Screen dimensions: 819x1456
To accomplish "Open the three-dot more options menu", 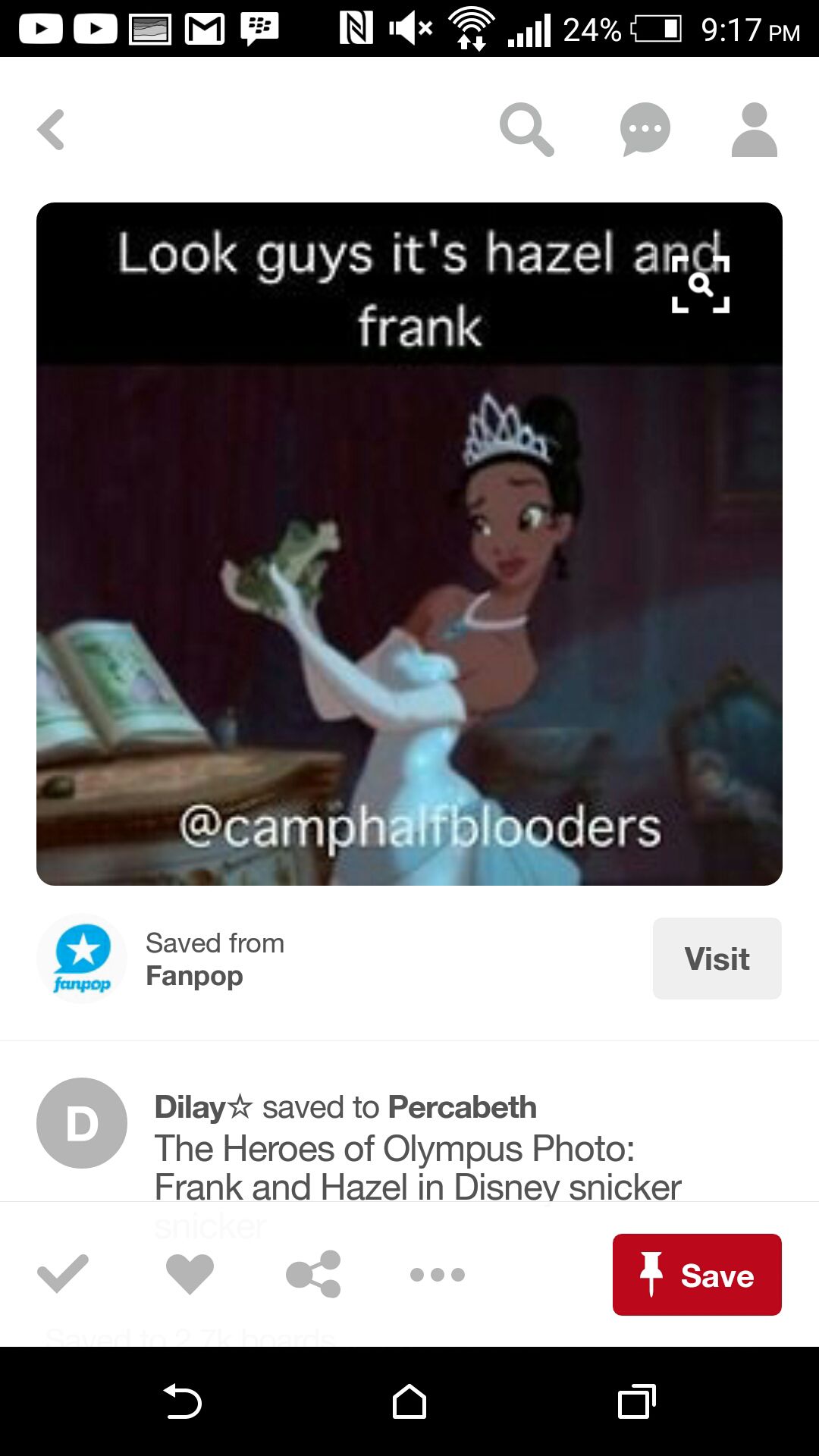I will tap(438, 1275).
